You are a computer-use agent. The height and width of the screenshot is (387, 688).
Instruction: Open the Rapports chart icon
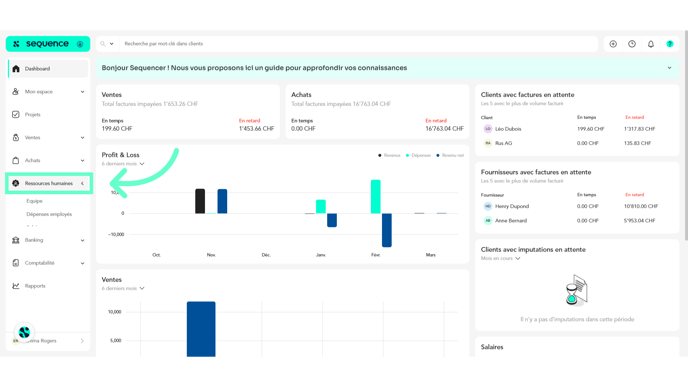(x=16, y=286)
